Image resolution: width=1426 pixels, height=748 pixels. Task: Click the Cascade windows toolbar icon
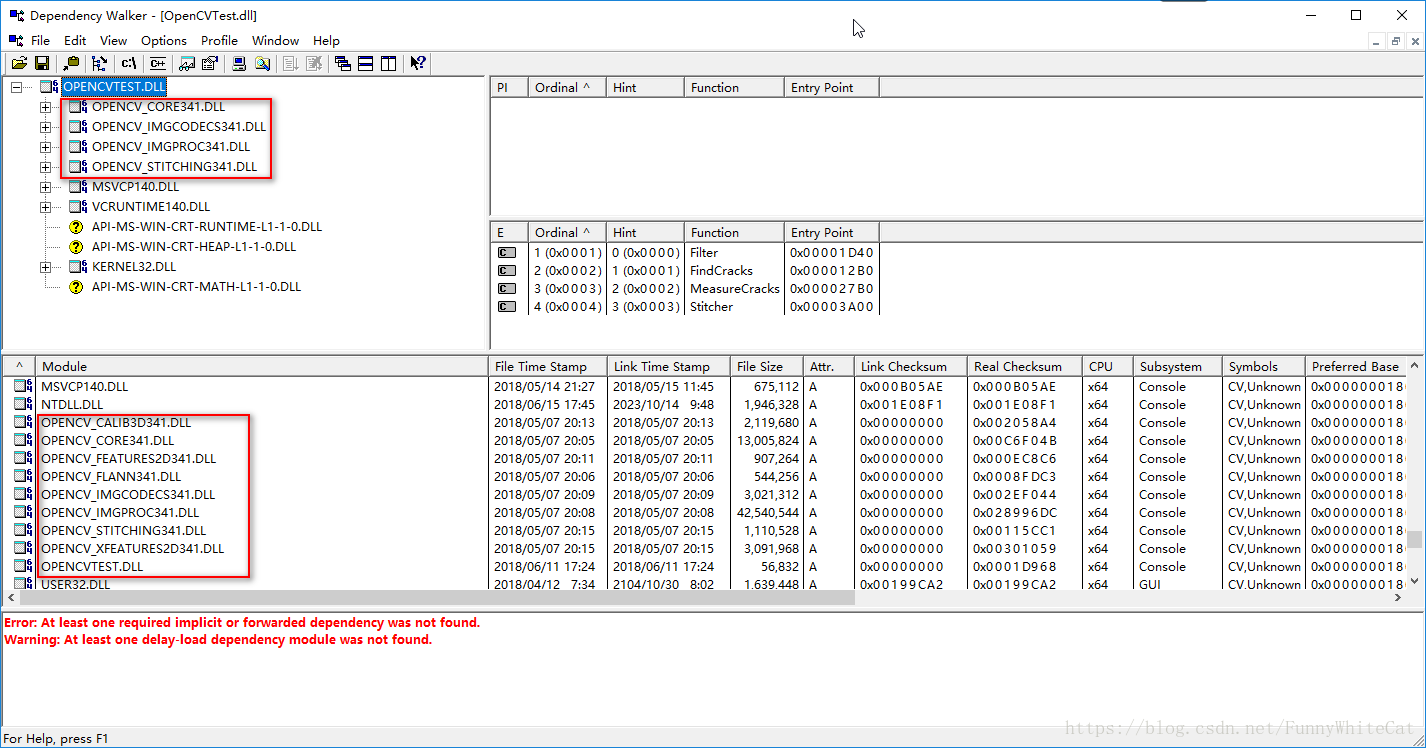tap(343, 63)
